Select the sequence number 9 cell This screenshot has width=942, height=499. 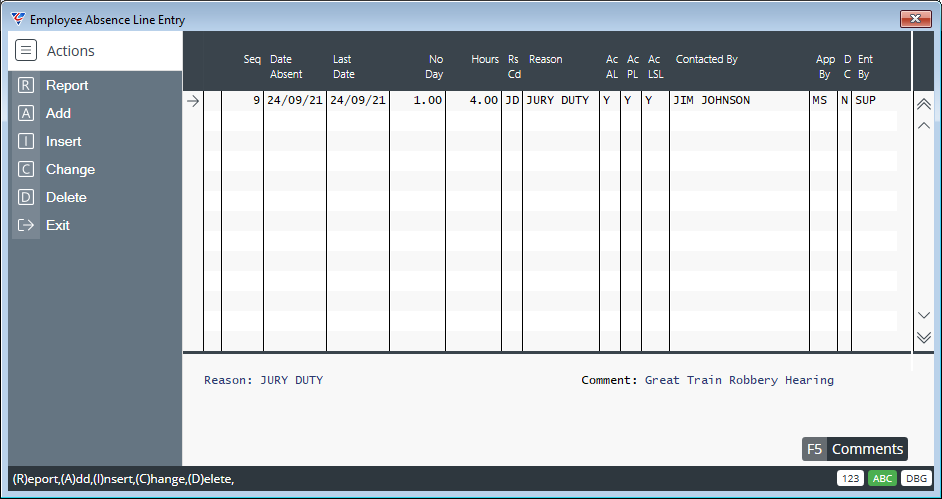[x=243, y=101]
